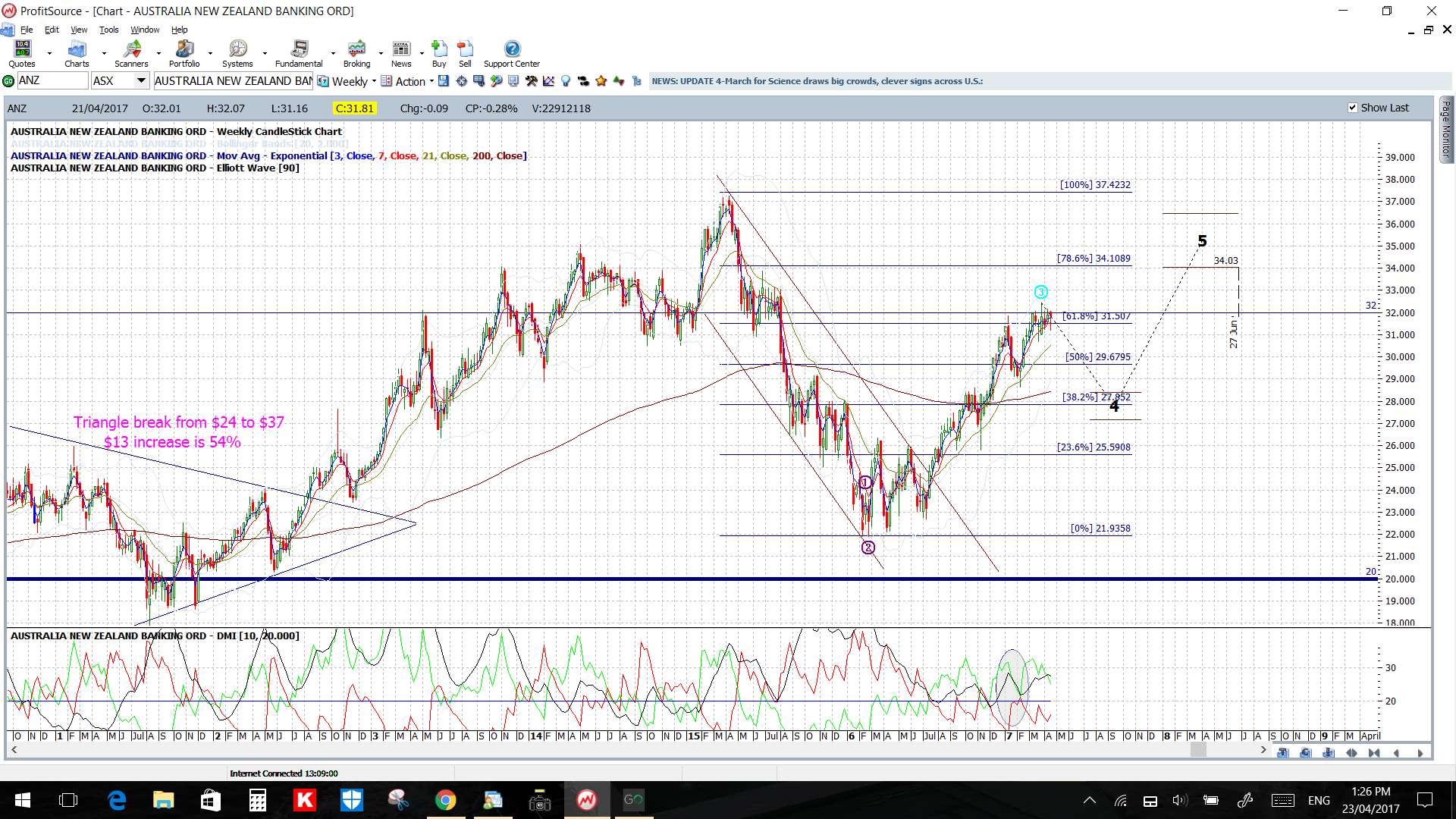Click the compress/expand chart arrows icon
Image resolution: width=1456 pixels, height=819 pixels.
(1351, 753)
